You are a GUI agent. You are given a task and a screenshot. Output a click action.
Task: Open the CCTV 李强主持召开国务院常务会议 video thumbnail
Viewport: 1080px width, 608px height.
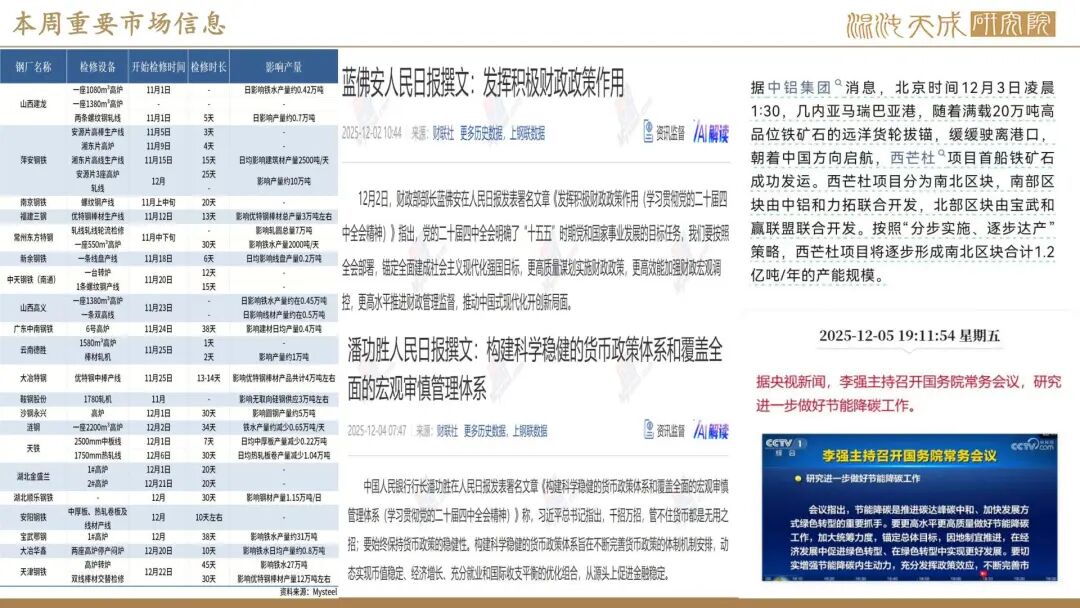pos(909,507)
